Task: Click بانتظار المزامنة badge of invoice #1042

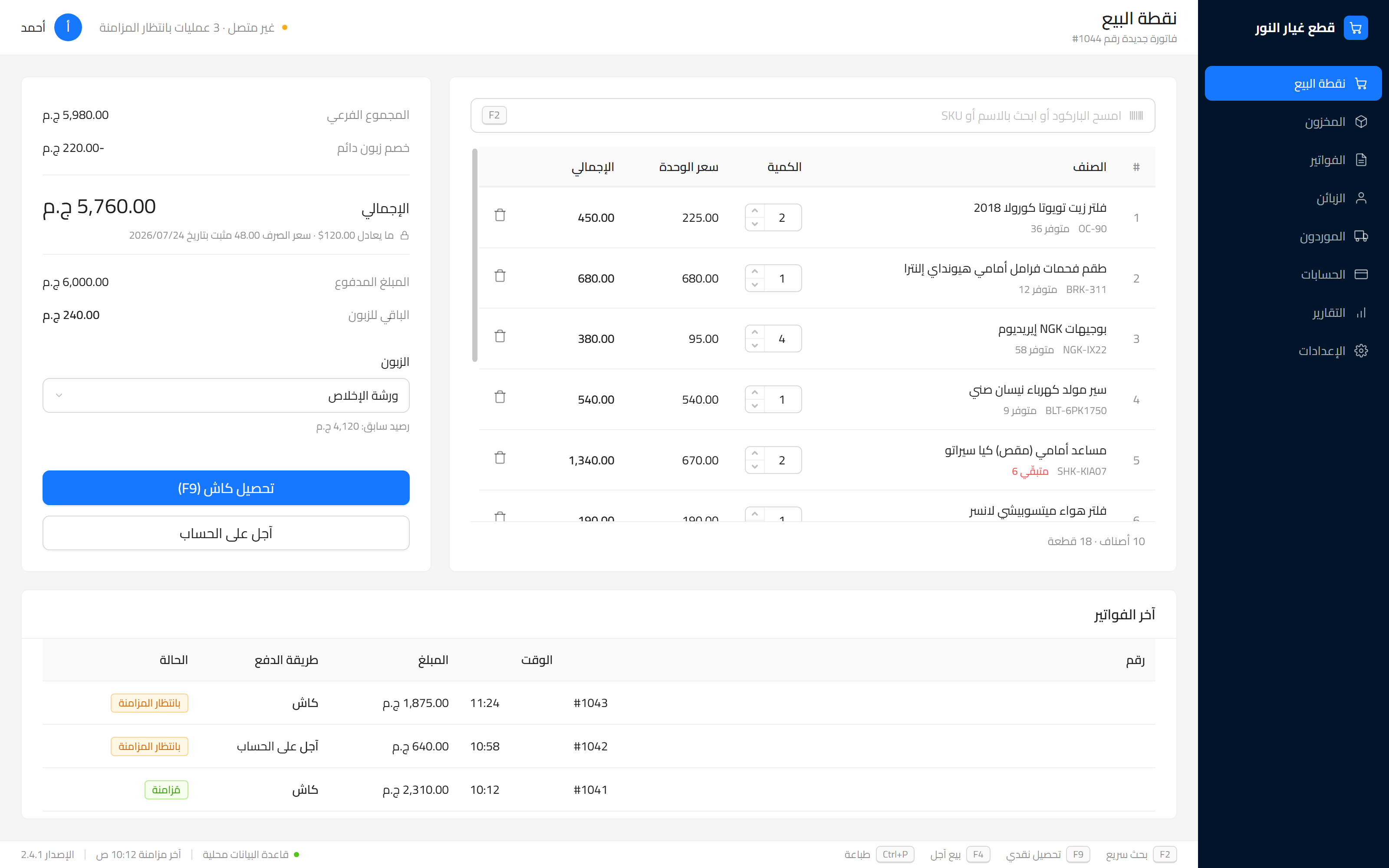Action: [x=150, y=746]
